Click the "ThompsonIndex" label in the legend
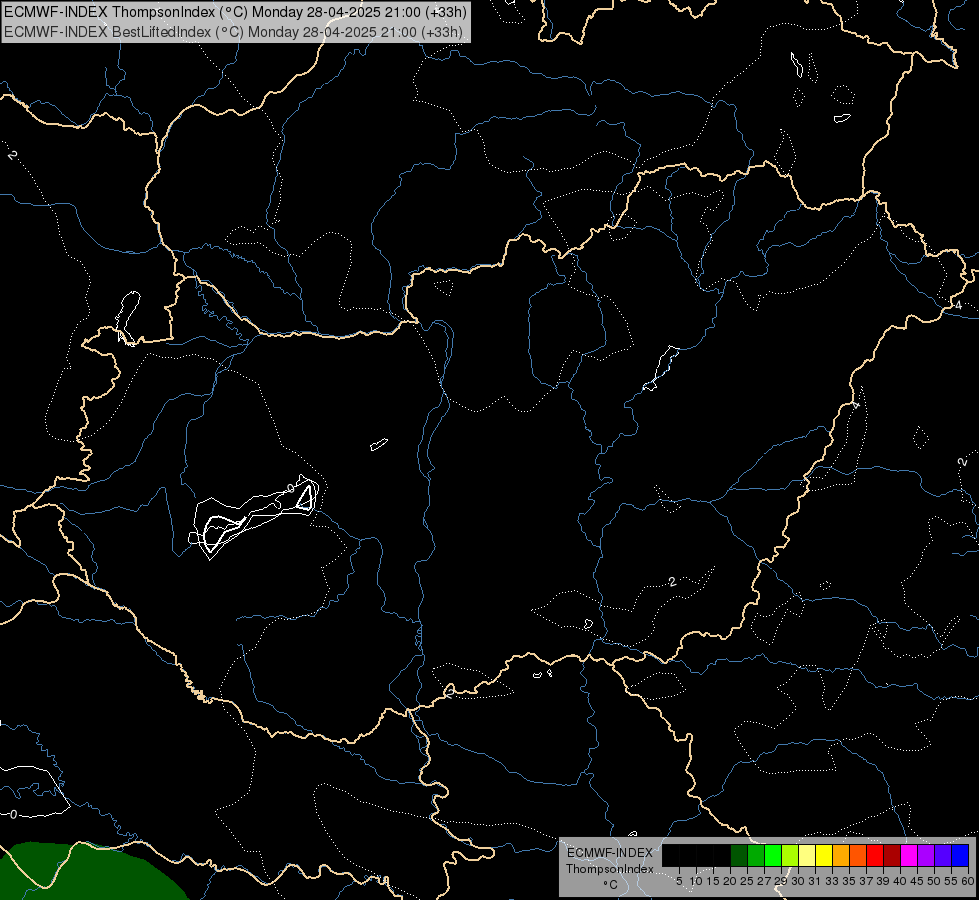The width and height of the screenshot is (979, 900). coord(610,869)
